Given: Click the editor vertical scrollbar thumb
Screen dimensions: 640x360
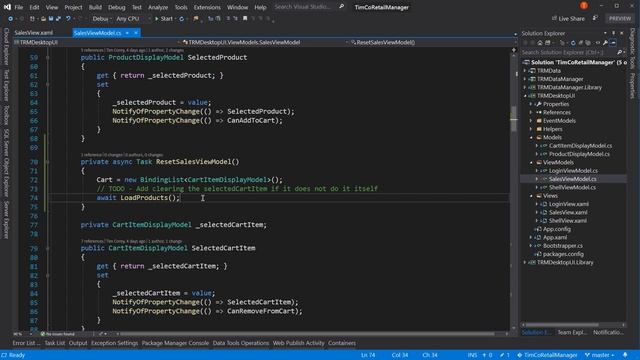Looking at the screenshot, I should pos(514,119).
